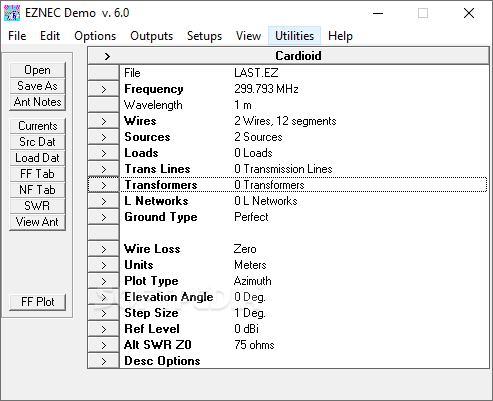Click the Load Dat button
493x401 pixels.
[x=37, y=158]
